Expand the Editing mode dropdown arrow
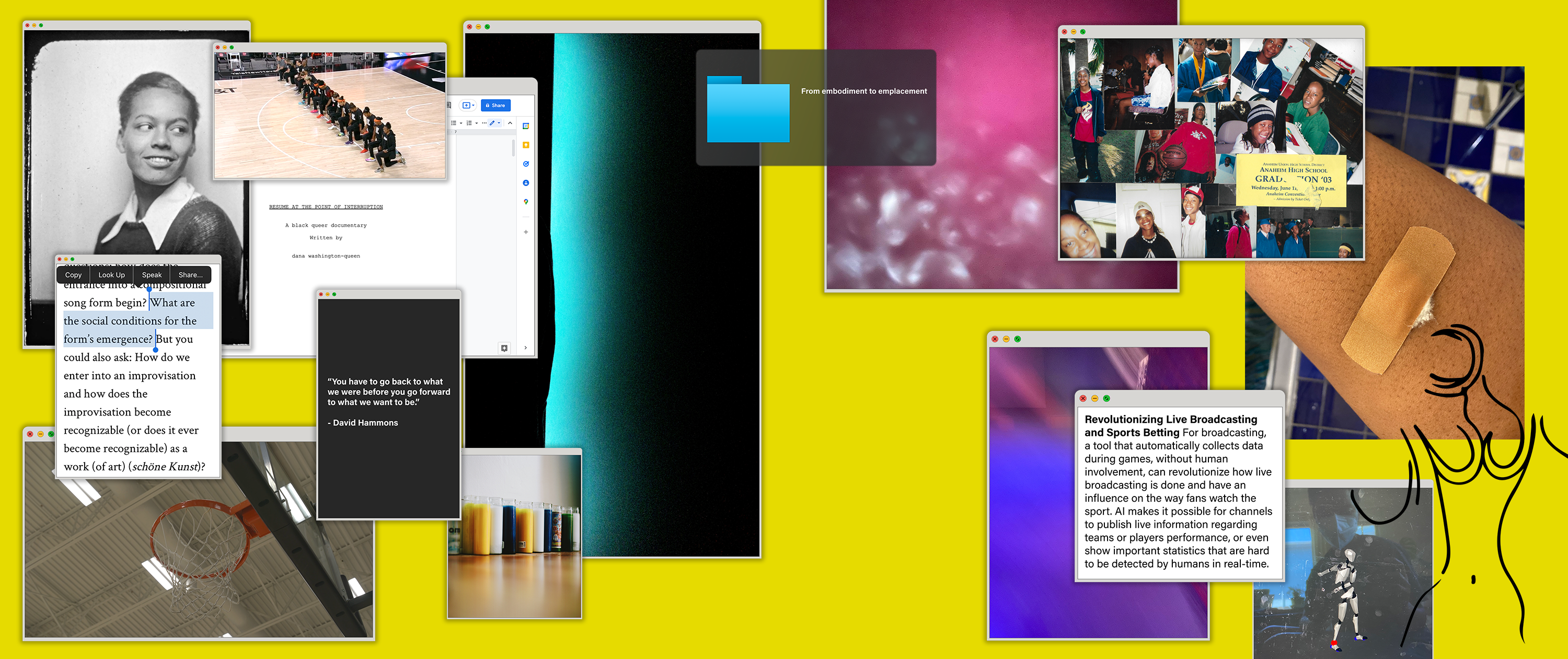1568x659 pixels. [x=499, y=123]
